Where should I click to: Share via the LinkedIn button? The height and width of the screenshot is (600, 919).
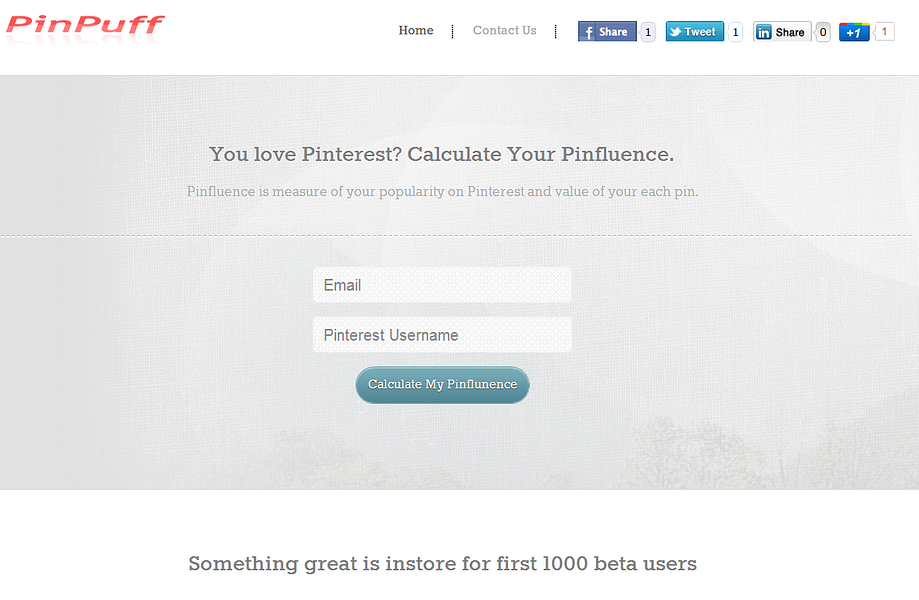[782, 32]
